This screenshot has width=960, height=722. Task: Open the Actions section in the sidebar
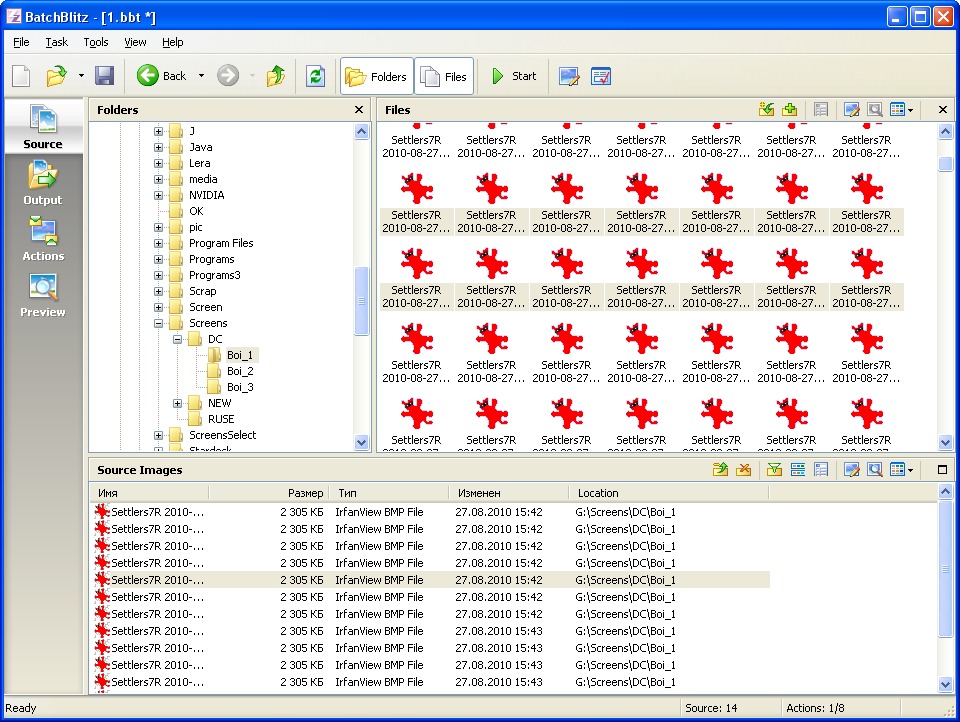[43, 238]
